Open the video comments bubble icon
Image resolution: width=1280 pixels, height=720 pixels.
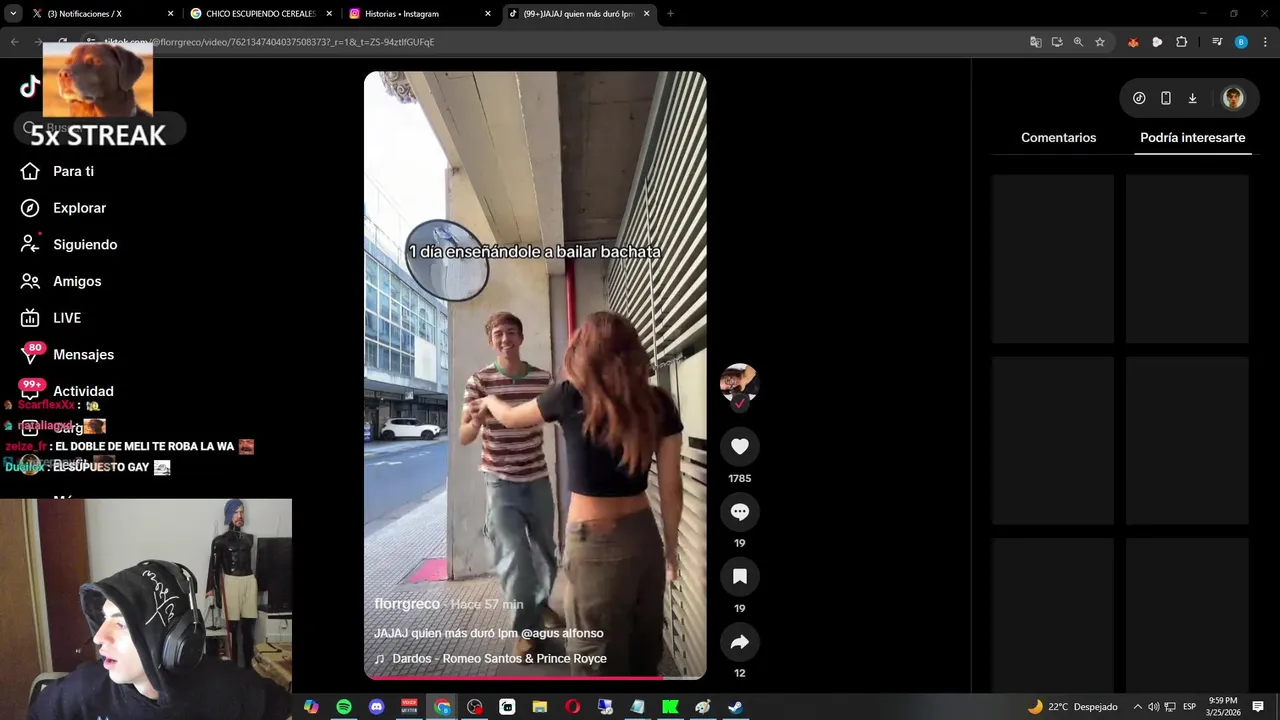[x=740, y=511]
